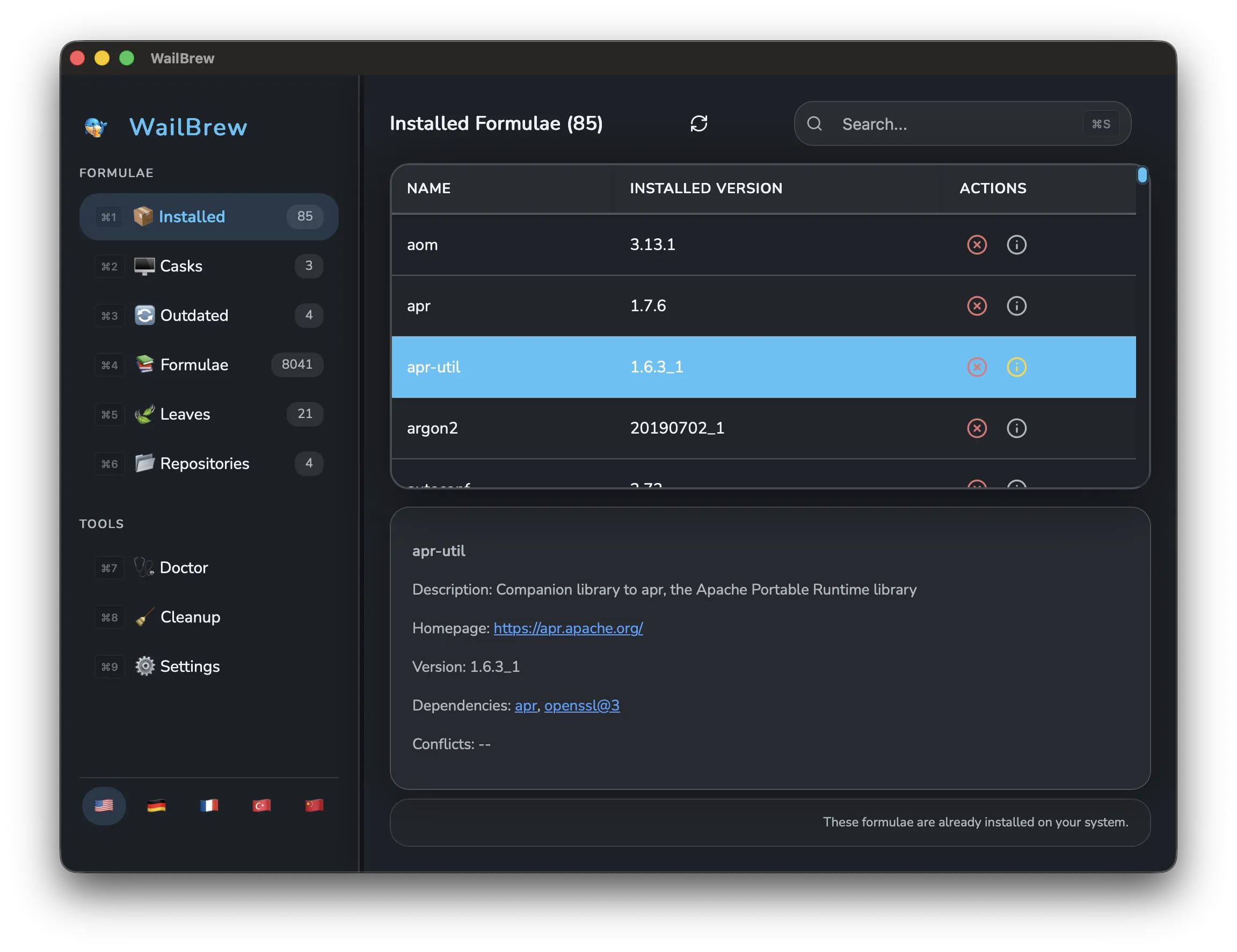This screenshot has width=1237, height=952.
Task: Open WailBrew Settings
Action: point(190,666)
